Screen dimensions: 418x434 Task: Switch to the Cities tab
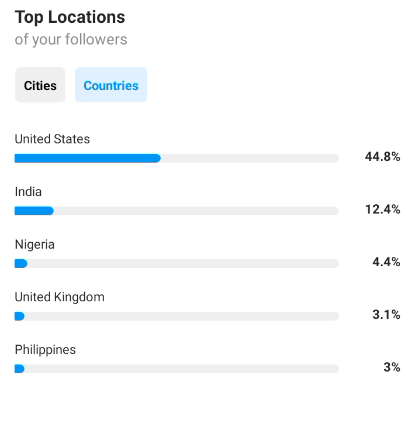[x=40, y=85]
